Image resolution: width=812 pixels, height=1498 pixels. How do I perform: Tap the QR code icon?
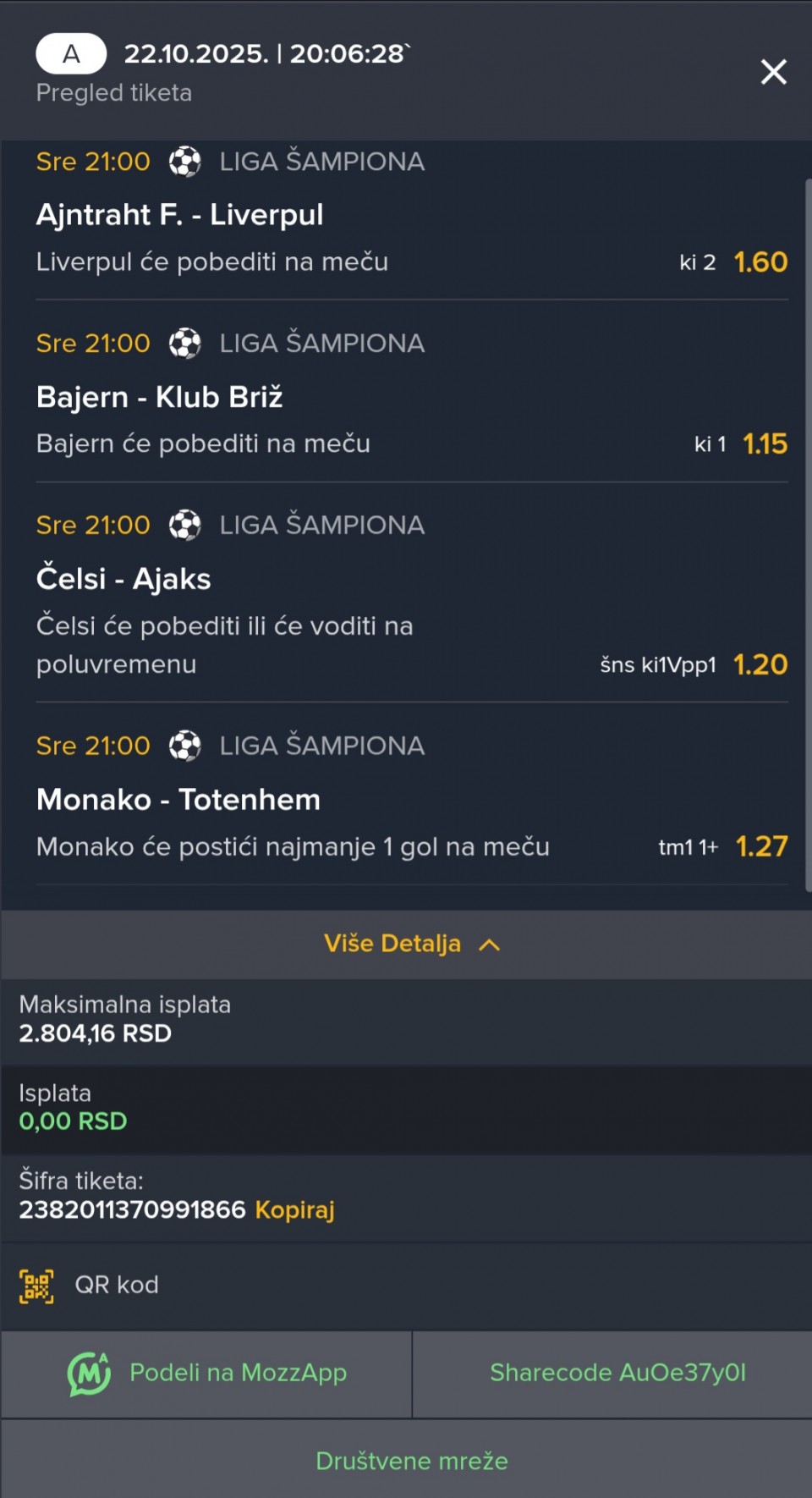click(x=36, y=1286)
